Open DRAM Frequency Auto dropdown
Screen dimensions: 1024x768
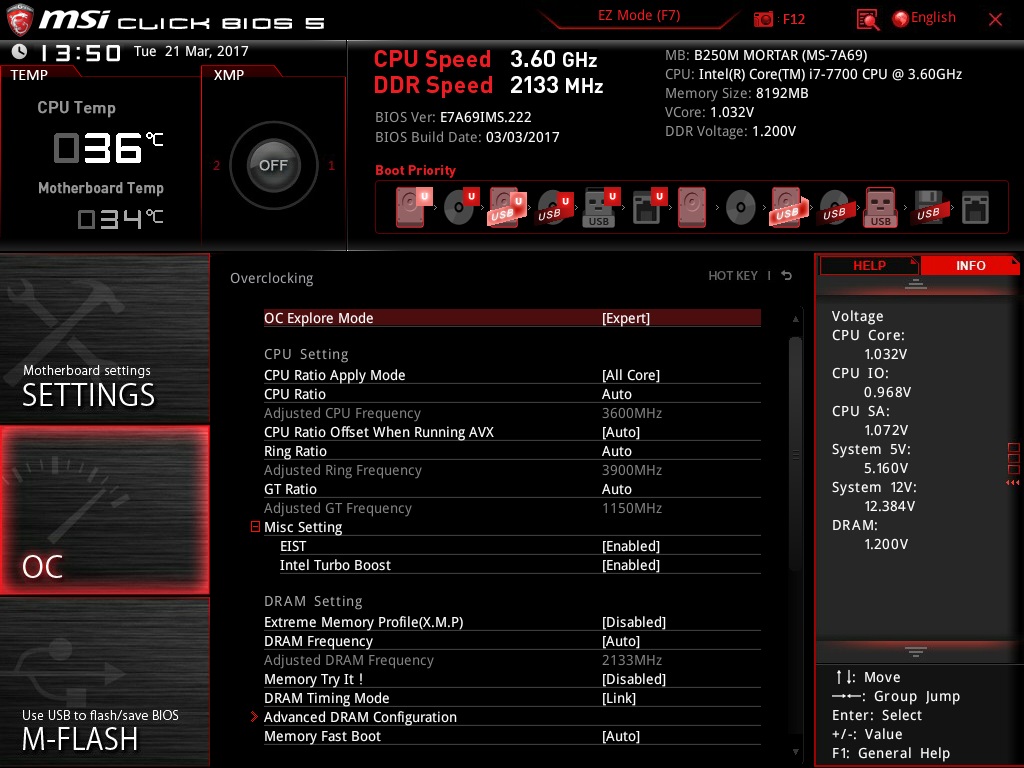(512, 641)
